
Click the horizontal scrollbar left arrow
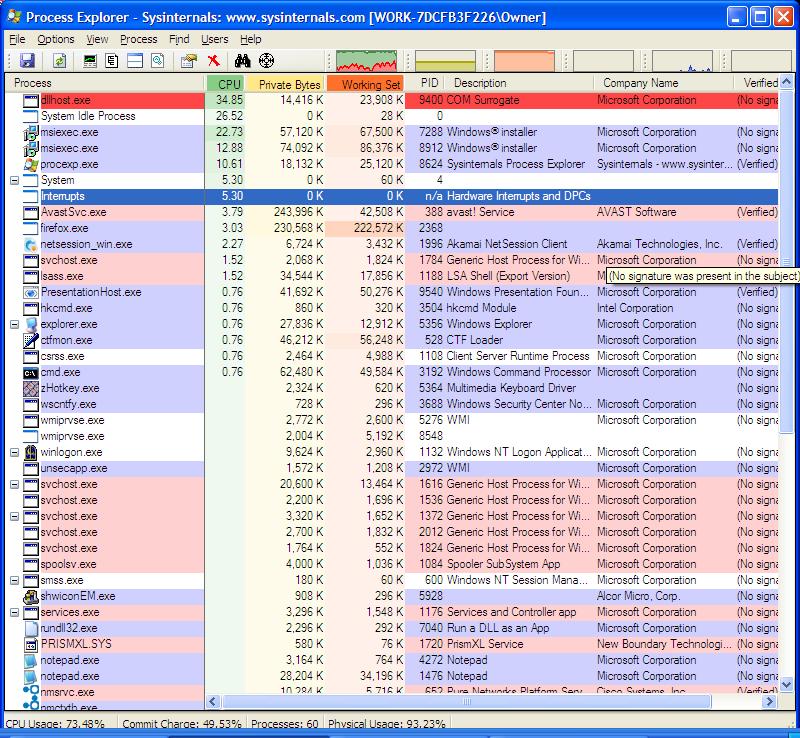click(213, 702)
